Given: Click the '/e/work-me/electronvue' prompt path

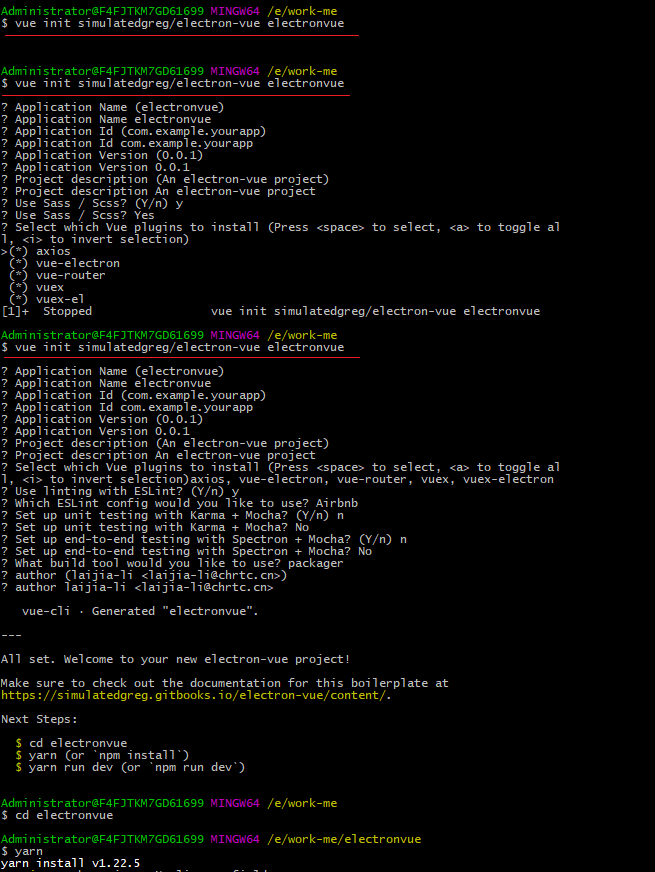Looking at the screenshot, I should pyautogui.click(x=344, y=839).
